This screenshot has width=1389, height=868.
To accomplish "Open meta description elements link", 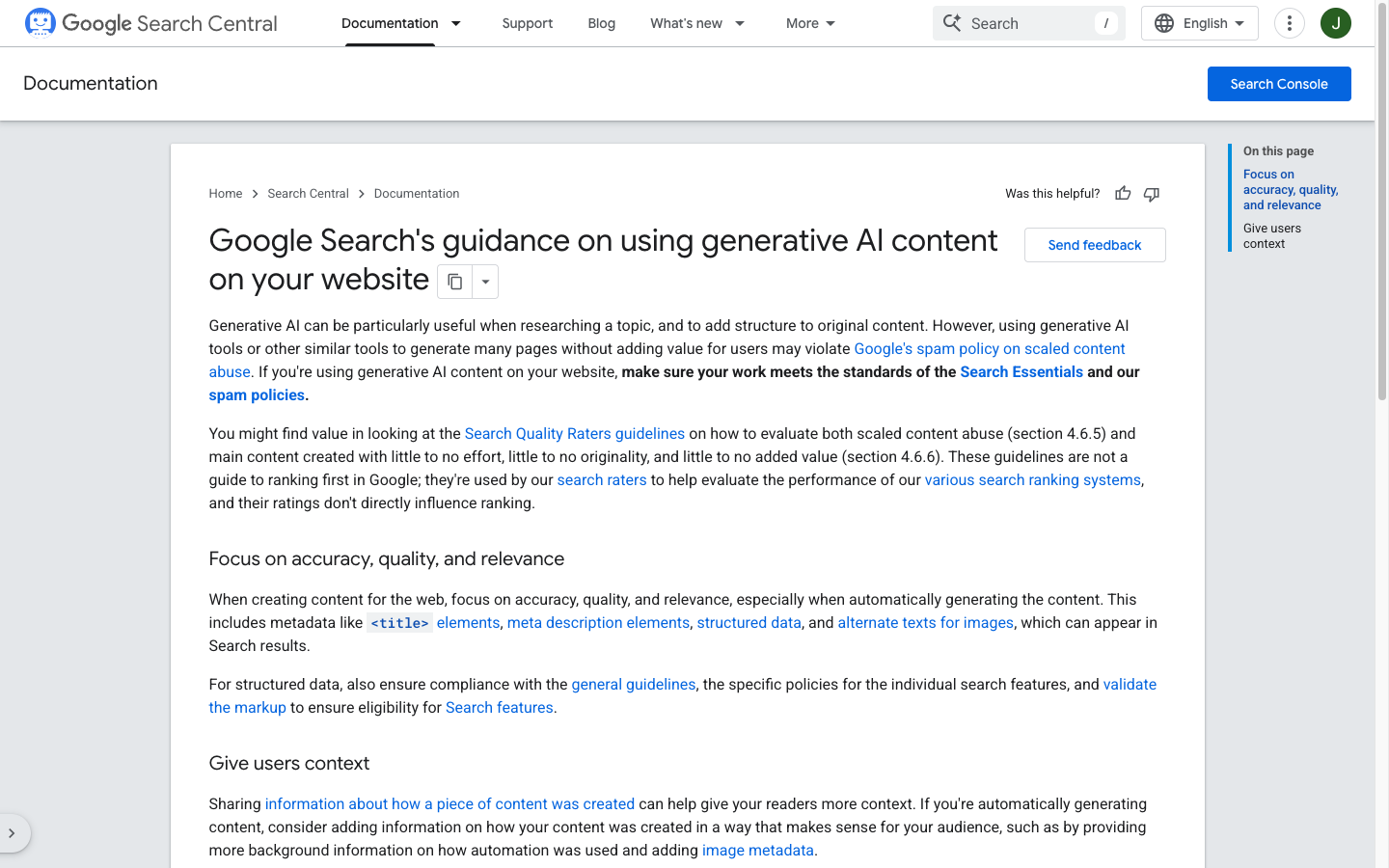I will coord(598,623).
